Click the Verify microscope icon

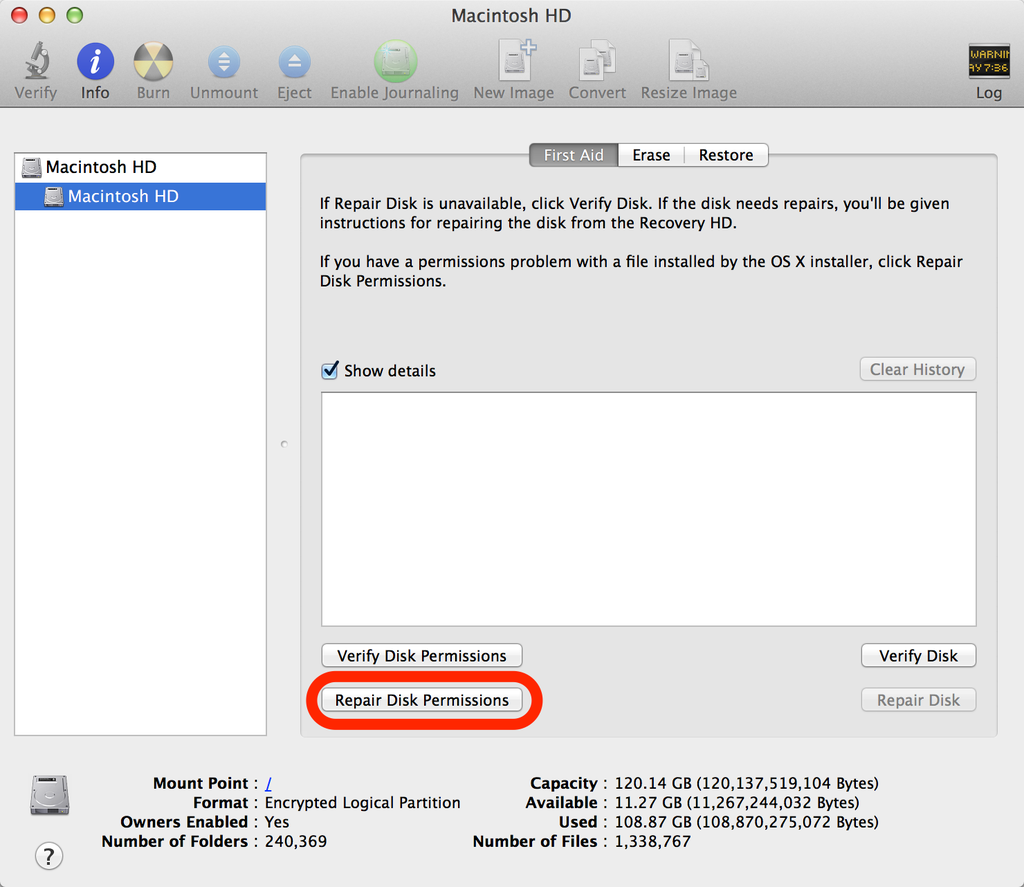coord(37,61)
